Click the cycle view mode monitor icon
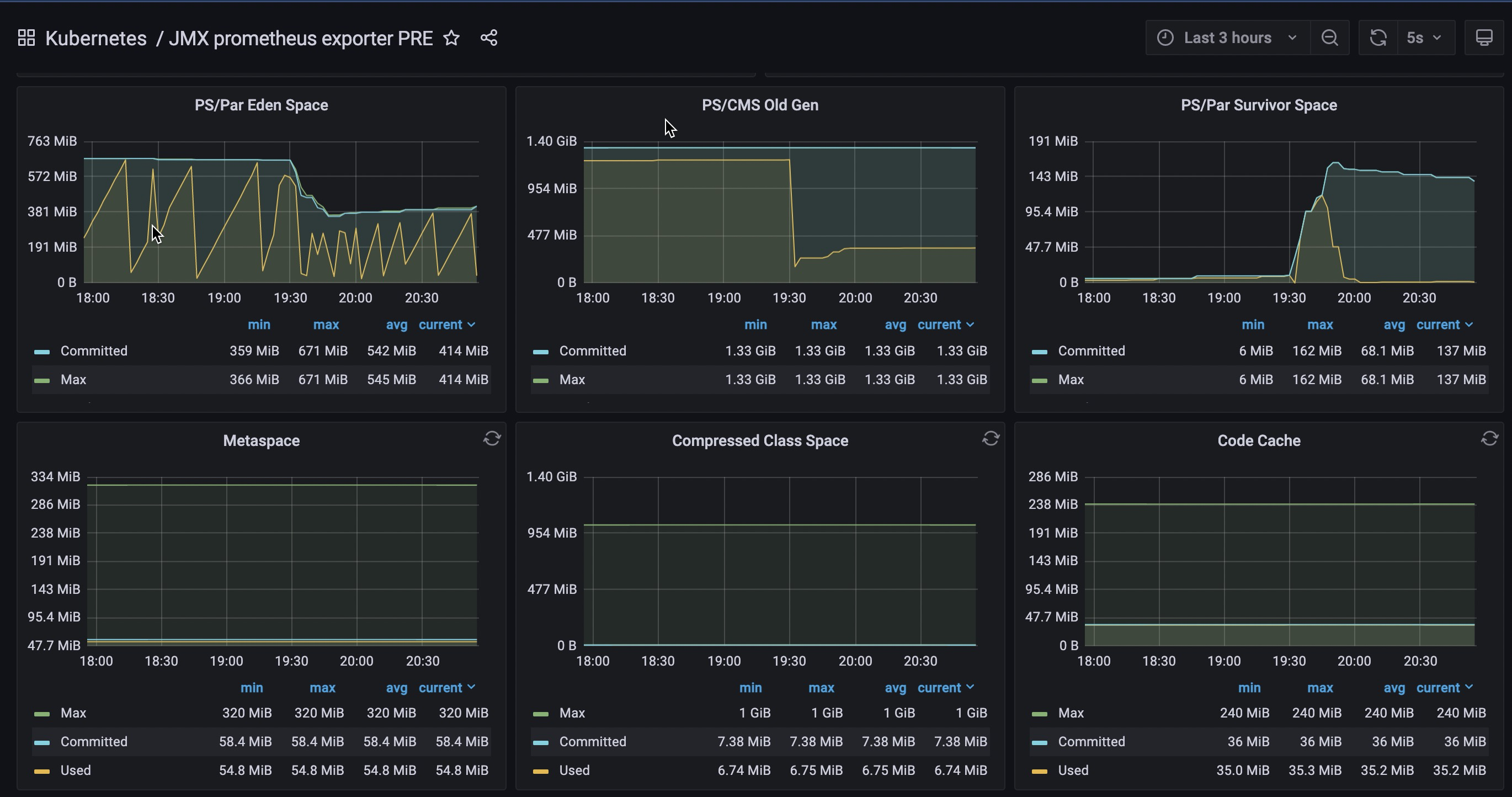 pyautogui.click(x=1483, y=38)
